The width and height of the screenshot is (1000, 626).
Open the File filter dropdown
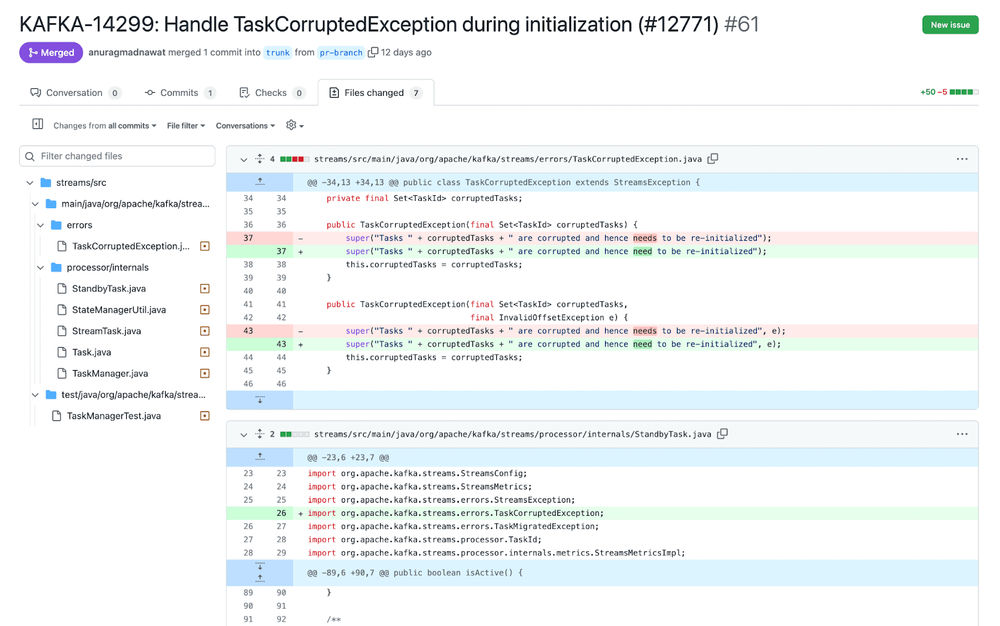185,126
